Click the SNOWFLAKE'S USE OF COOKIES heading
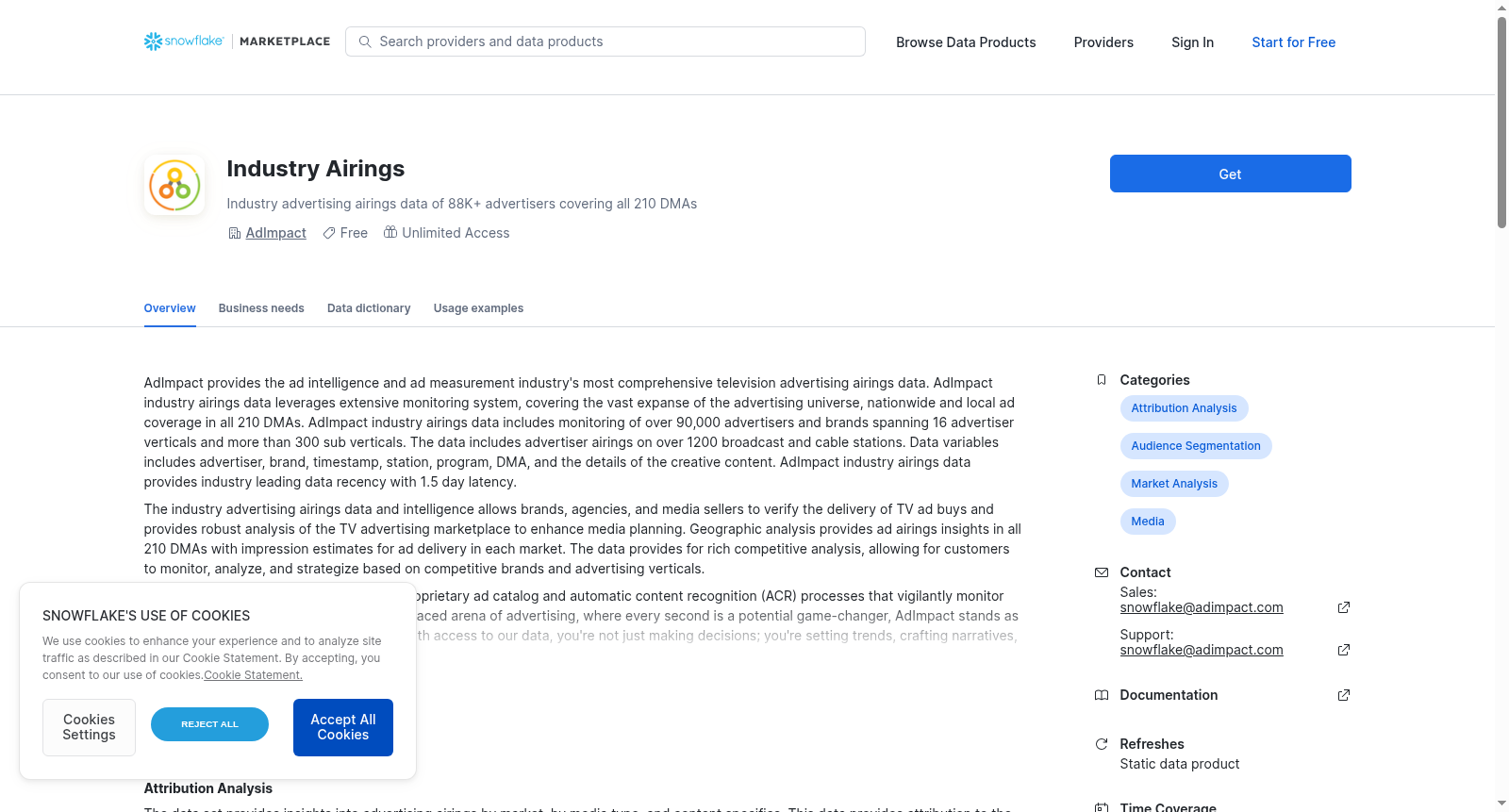This screenshot has height=812, width=1509. coord(146,616)
